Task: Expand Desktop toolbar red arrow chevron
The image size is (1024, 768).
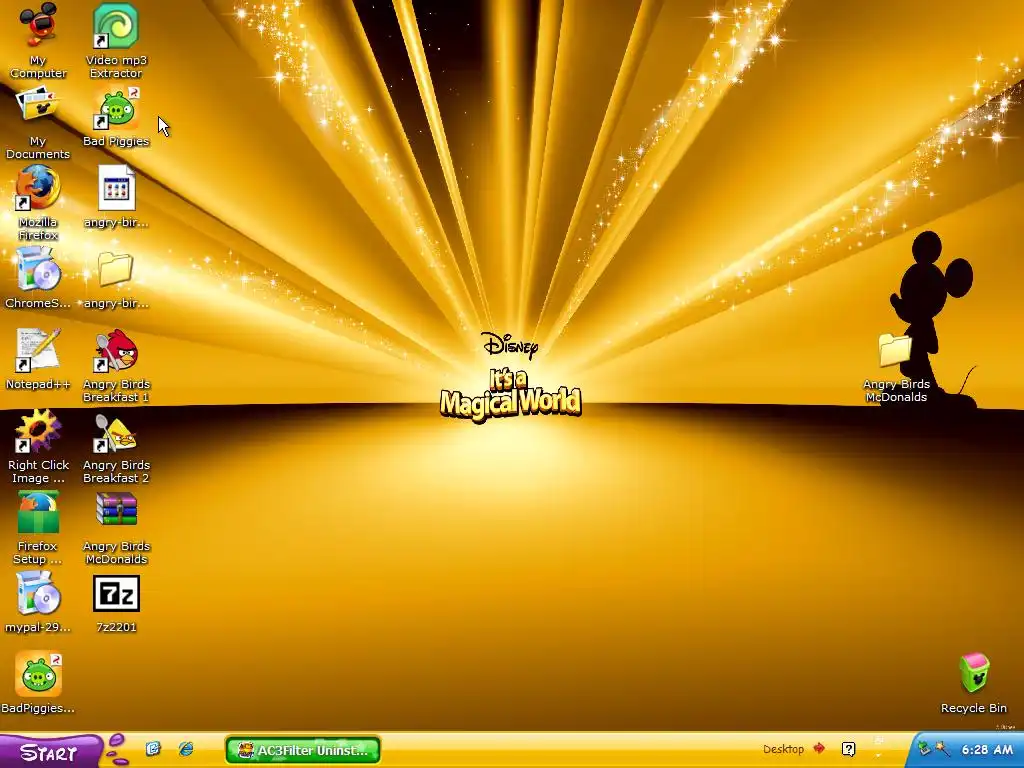Action: tap(818, 748)
